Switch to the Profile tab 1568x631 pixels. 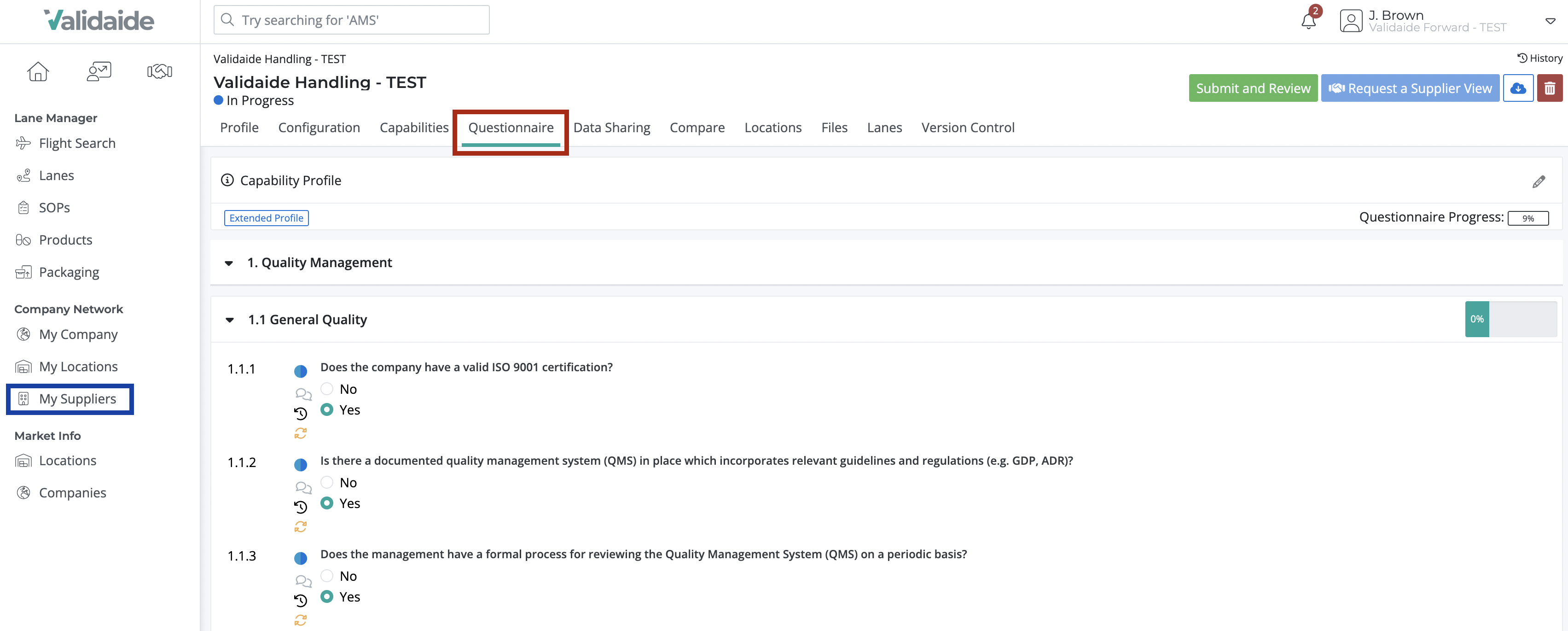[x=239, y=127]
